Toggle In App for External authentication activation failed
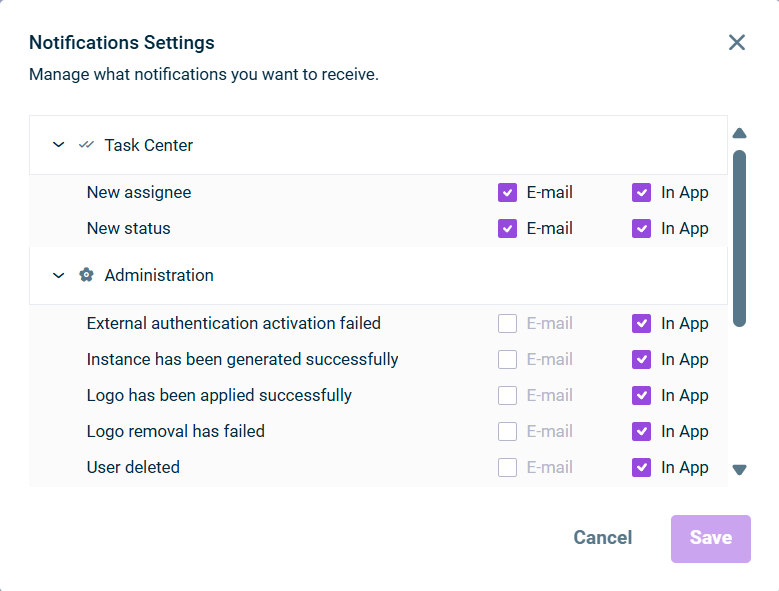This screenshot has width=779, height=591. click(x=642, y=324)
